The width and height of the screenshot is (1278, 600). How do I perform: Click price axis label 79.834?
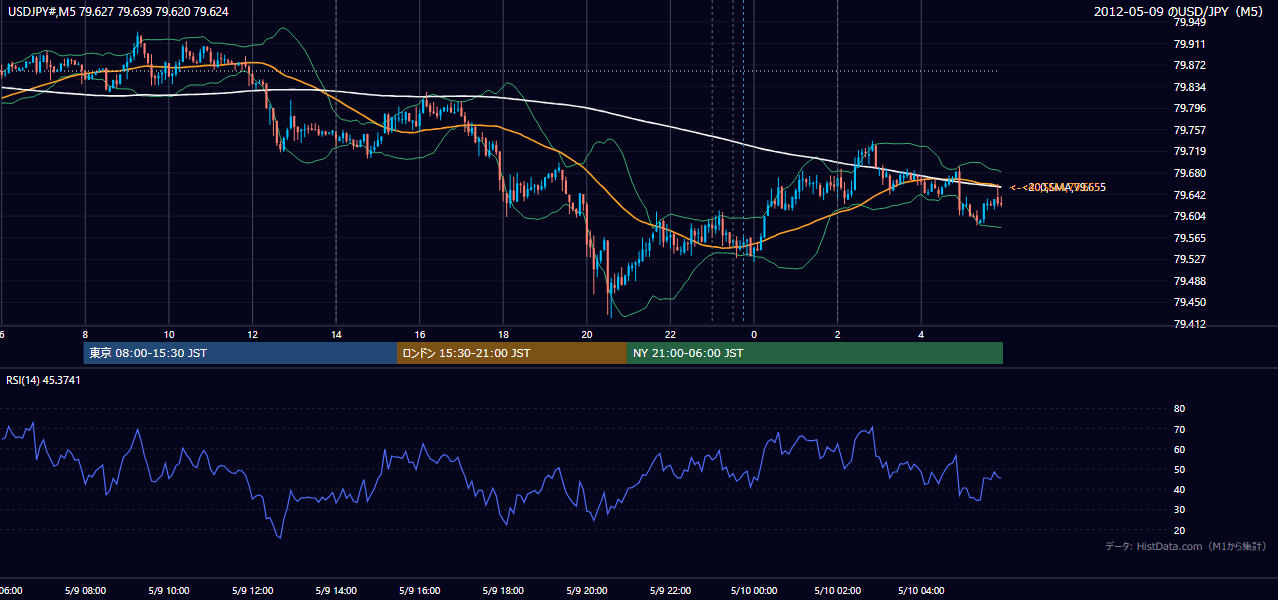(1189, 87)
